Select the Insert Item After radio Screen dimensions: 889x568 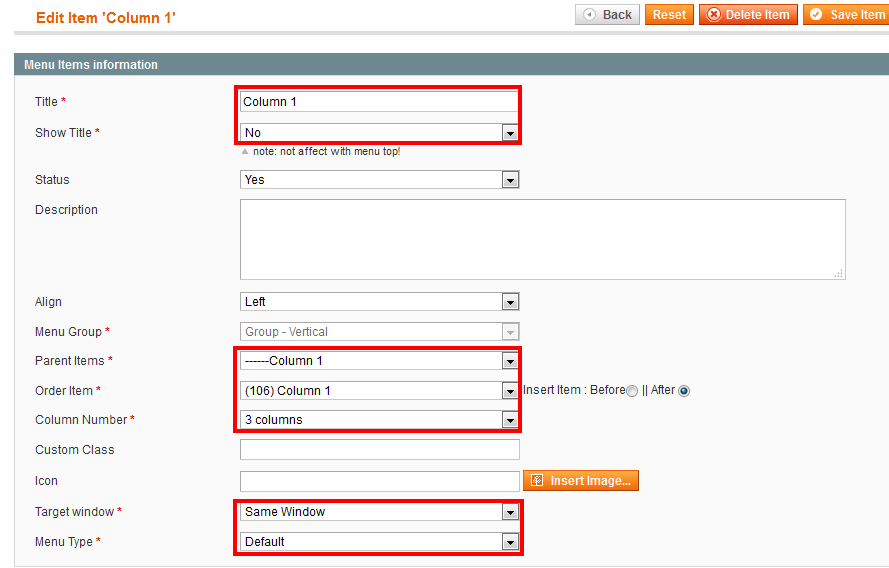click(684, 391)
